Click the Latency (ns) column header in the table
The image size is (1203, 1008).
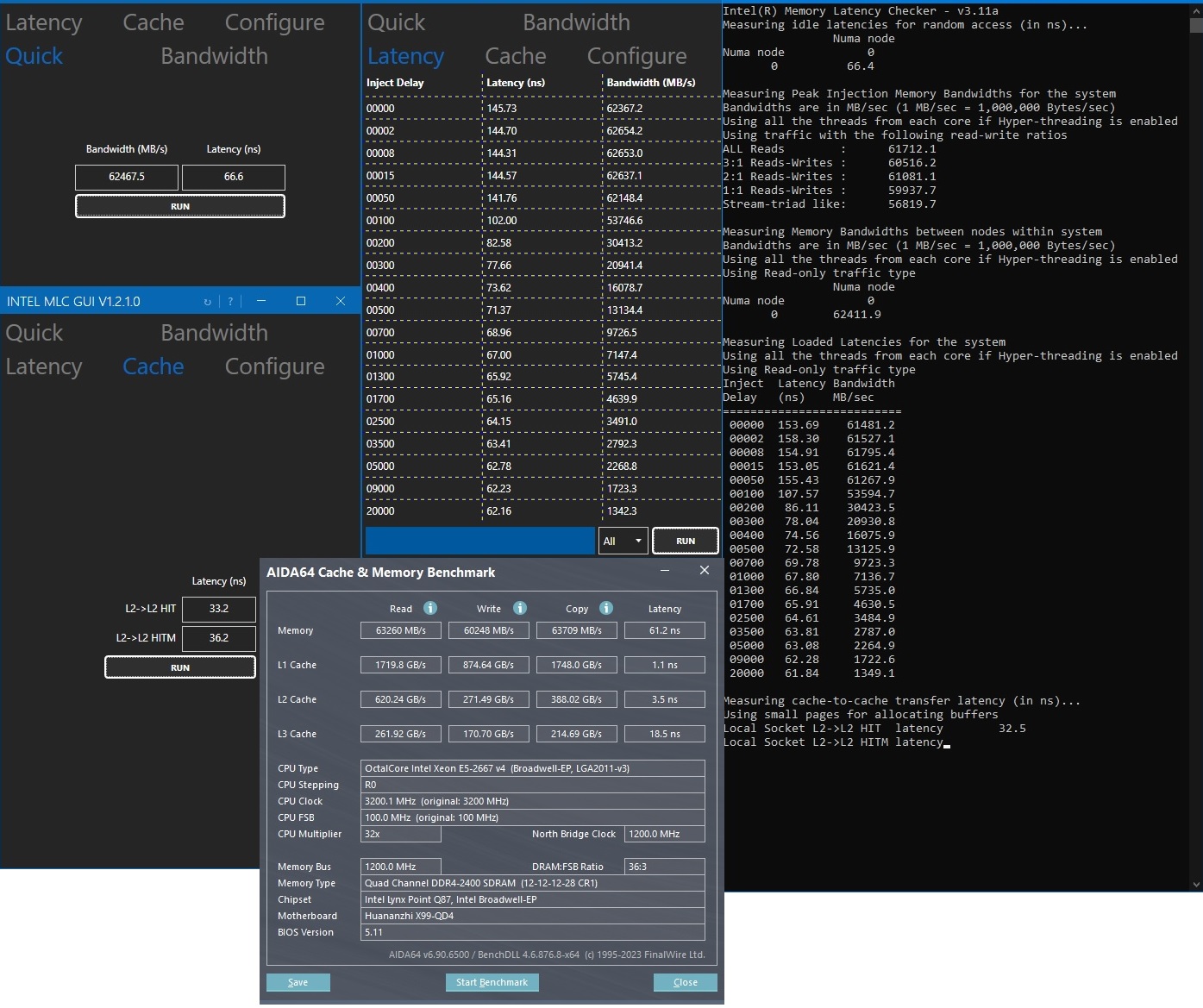pos(516,83)
